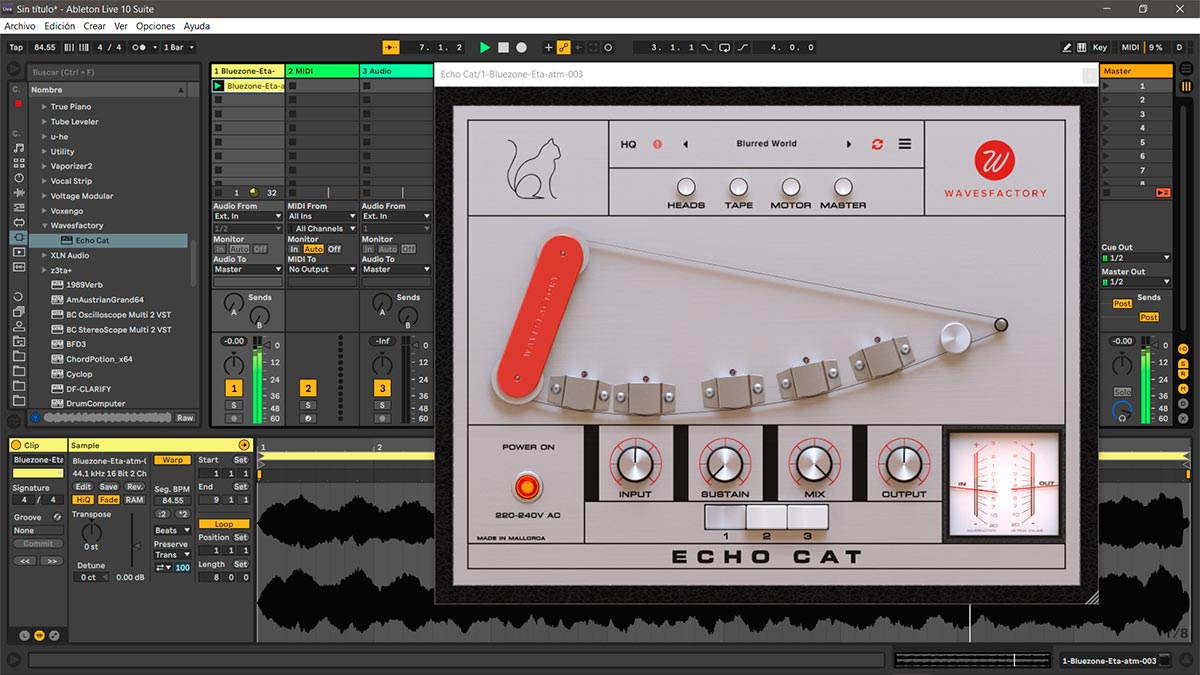Click the Echo Cat INPUT knob
This screenshot has width=1200, height=675.
coord(635,463)
